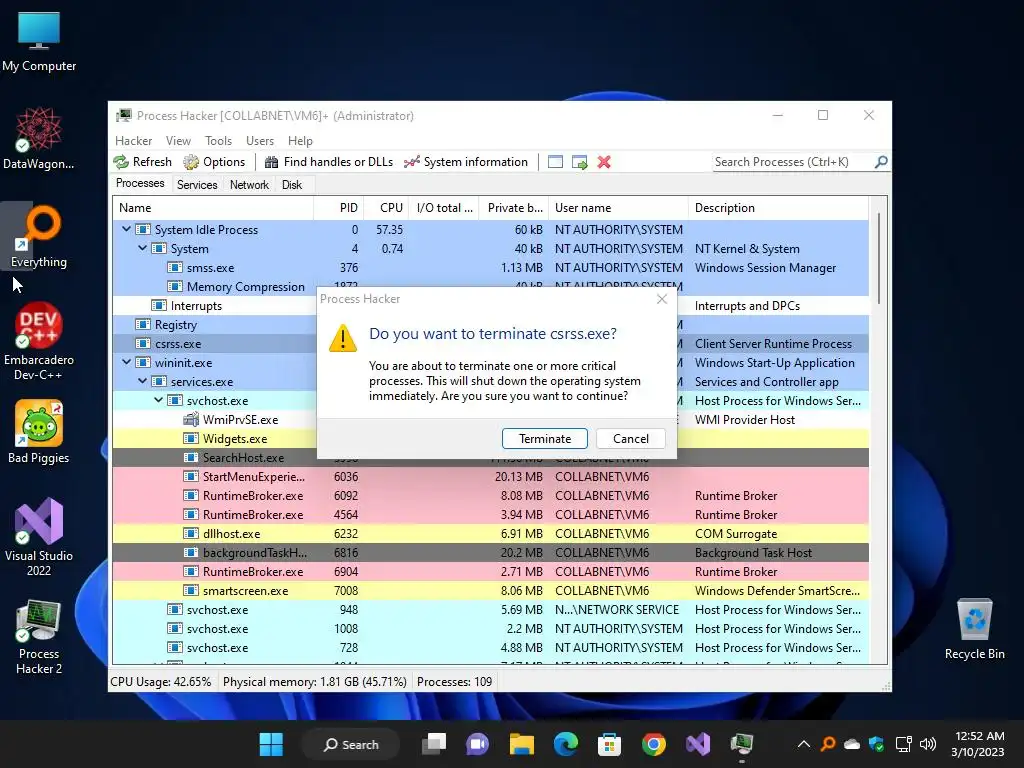1024x768 pixels.
Task: Open the Everything desktop shortcut
Action: pyautogui.click(x=39, y=236)
